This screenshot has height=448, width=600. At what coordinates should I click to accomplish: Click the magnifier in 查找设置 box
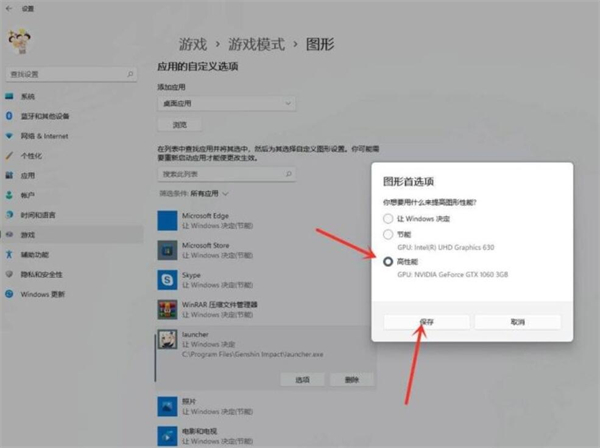130,74
